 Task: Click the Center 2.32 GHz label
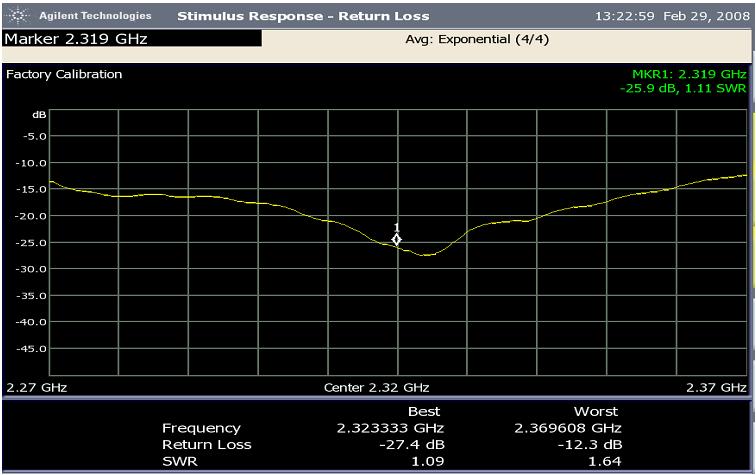coord(376,388)
